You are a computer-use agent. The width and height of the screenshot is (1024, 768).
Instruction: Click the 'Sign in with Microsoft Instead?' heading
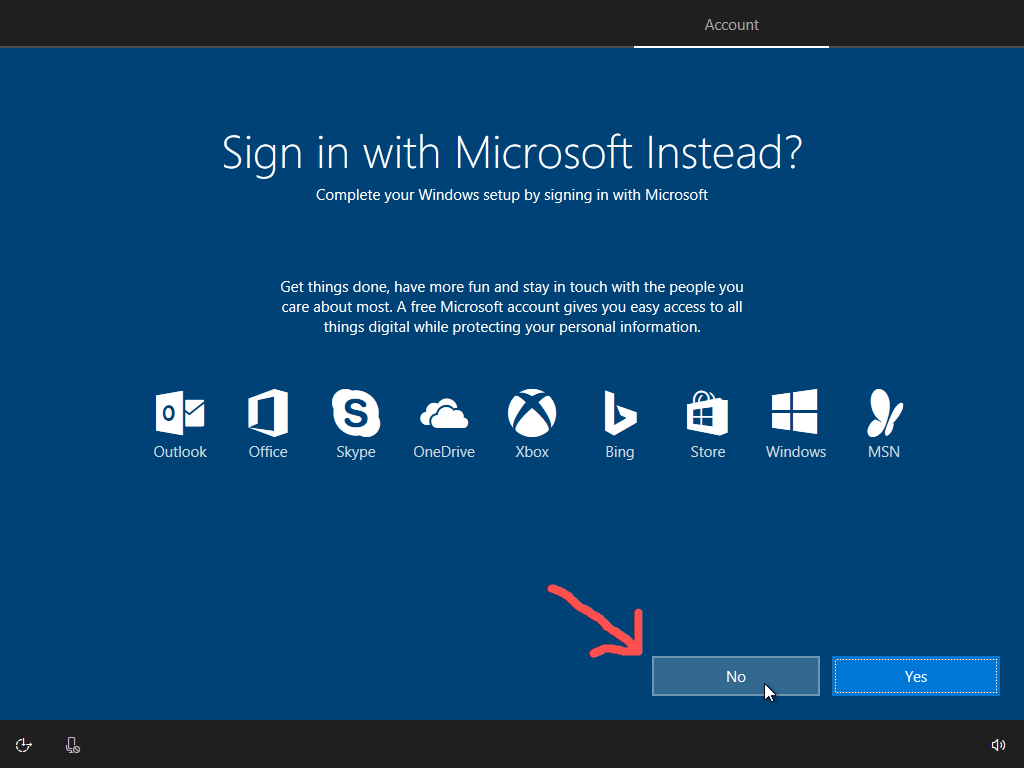512,153
